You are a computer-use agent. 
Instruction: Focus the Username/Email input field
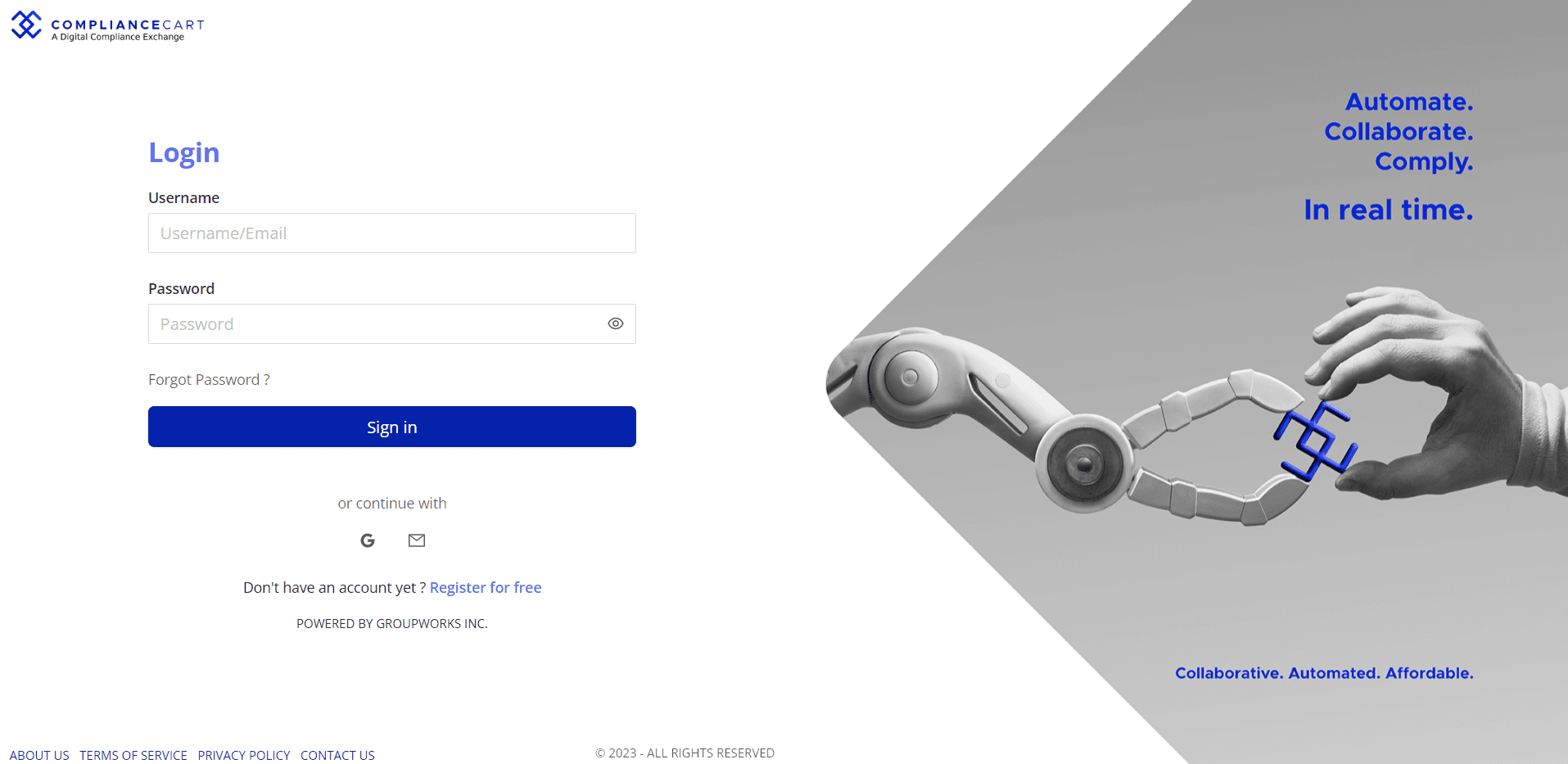[391, 233]
